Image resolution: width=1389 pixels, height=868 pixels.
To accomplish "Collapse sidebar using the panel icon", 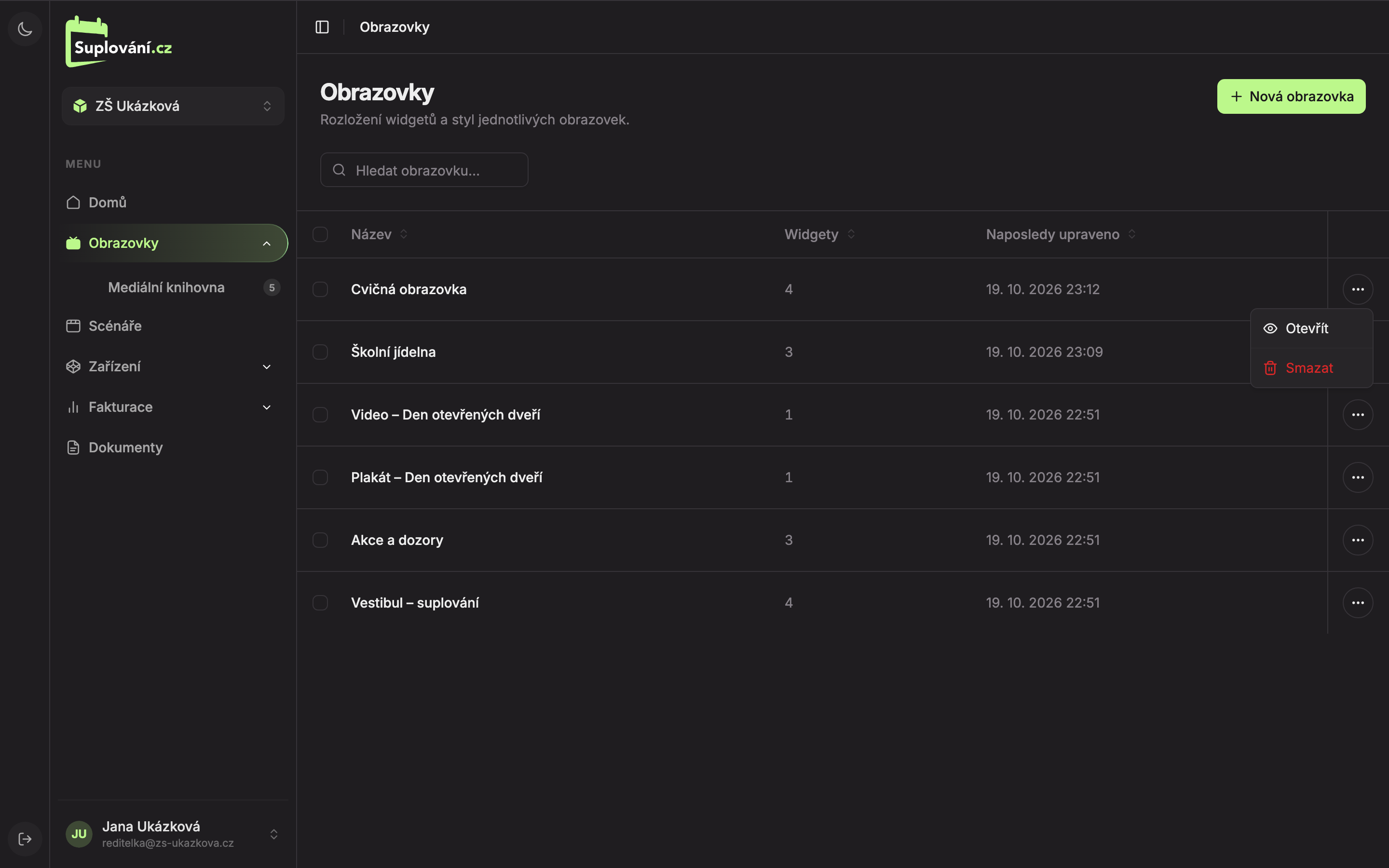I will coord(322,27).
